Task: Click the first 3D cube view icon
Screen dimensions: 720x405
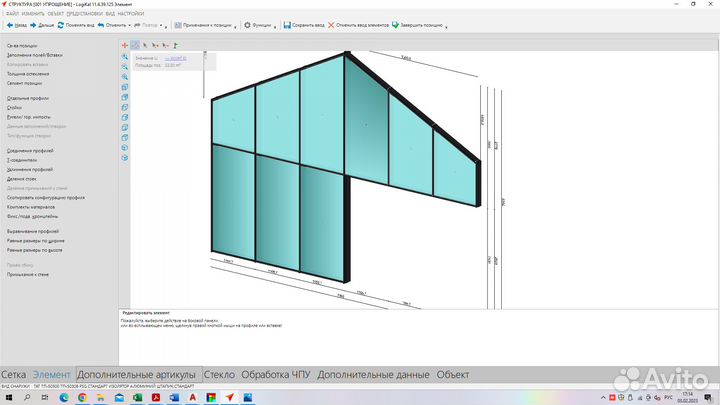Action: click(x=125, y=87)
